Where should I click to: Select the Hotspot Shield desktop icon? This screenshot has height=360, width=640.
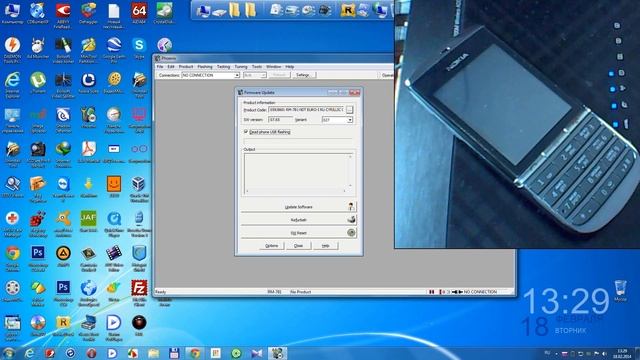click(139, 257)
